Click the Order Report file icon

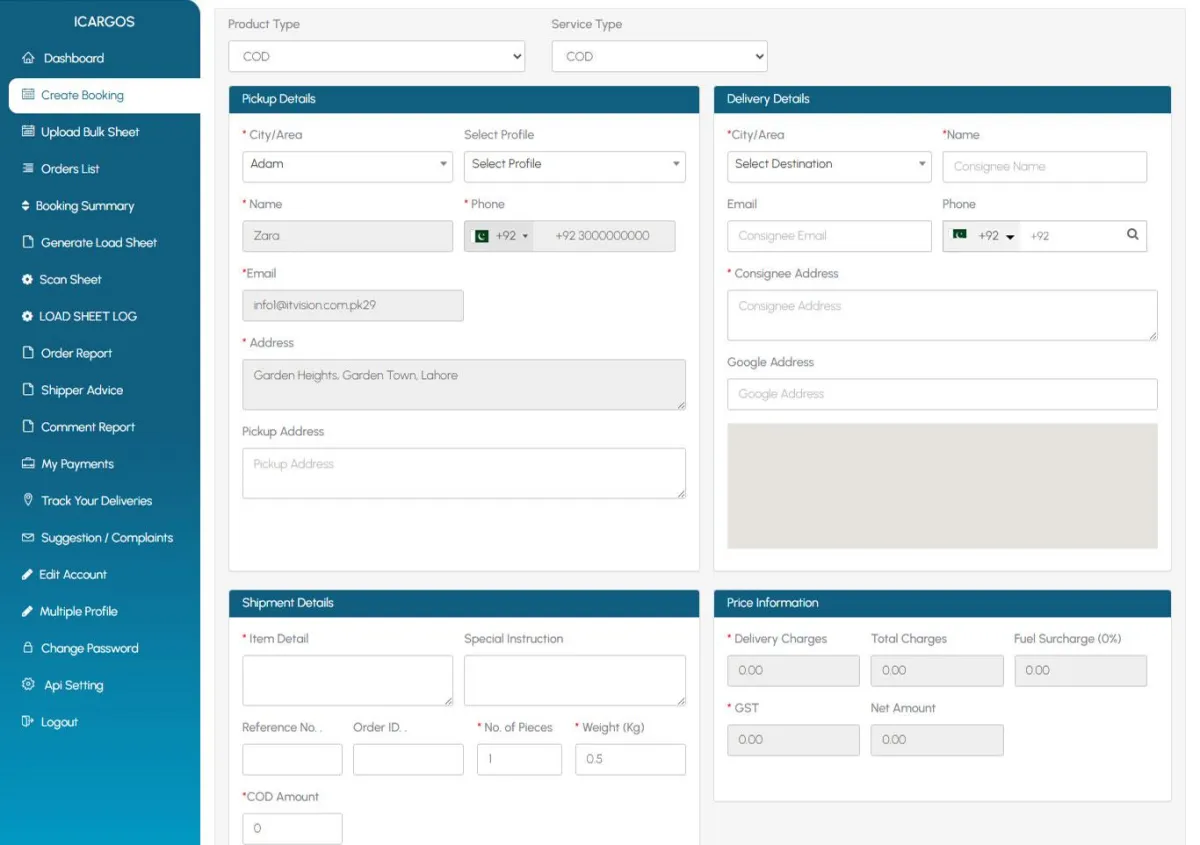click(28, 353)
